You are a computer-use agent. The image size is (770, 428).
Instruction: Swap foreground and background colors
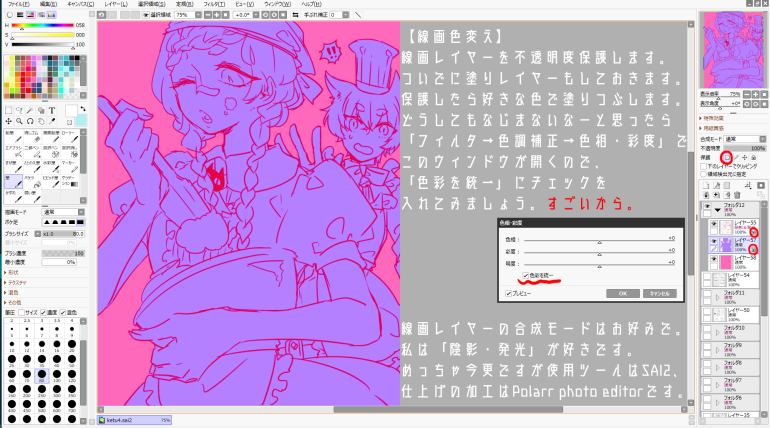click(82, 109)
